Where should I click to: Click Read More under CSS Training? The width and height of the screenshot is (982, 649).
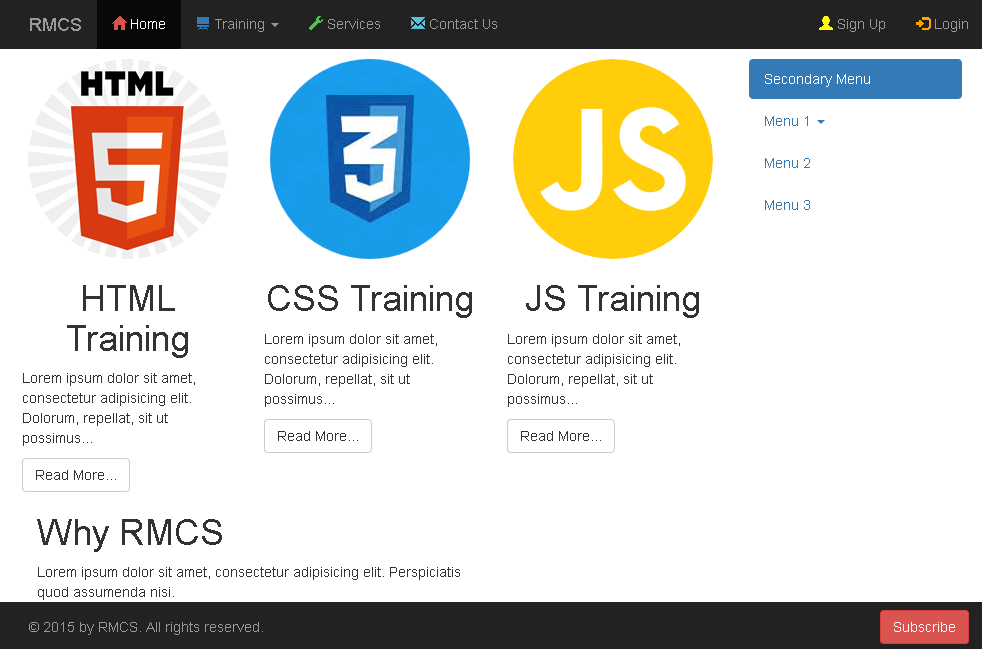coord(318,436)
